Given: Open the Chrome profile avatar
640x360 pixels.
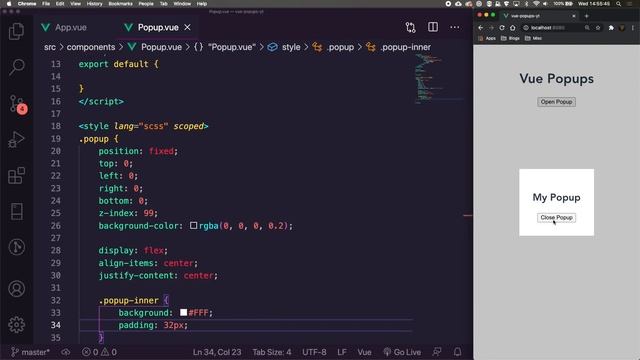Looking at the screenshot, I should click(x=622, y=28).
